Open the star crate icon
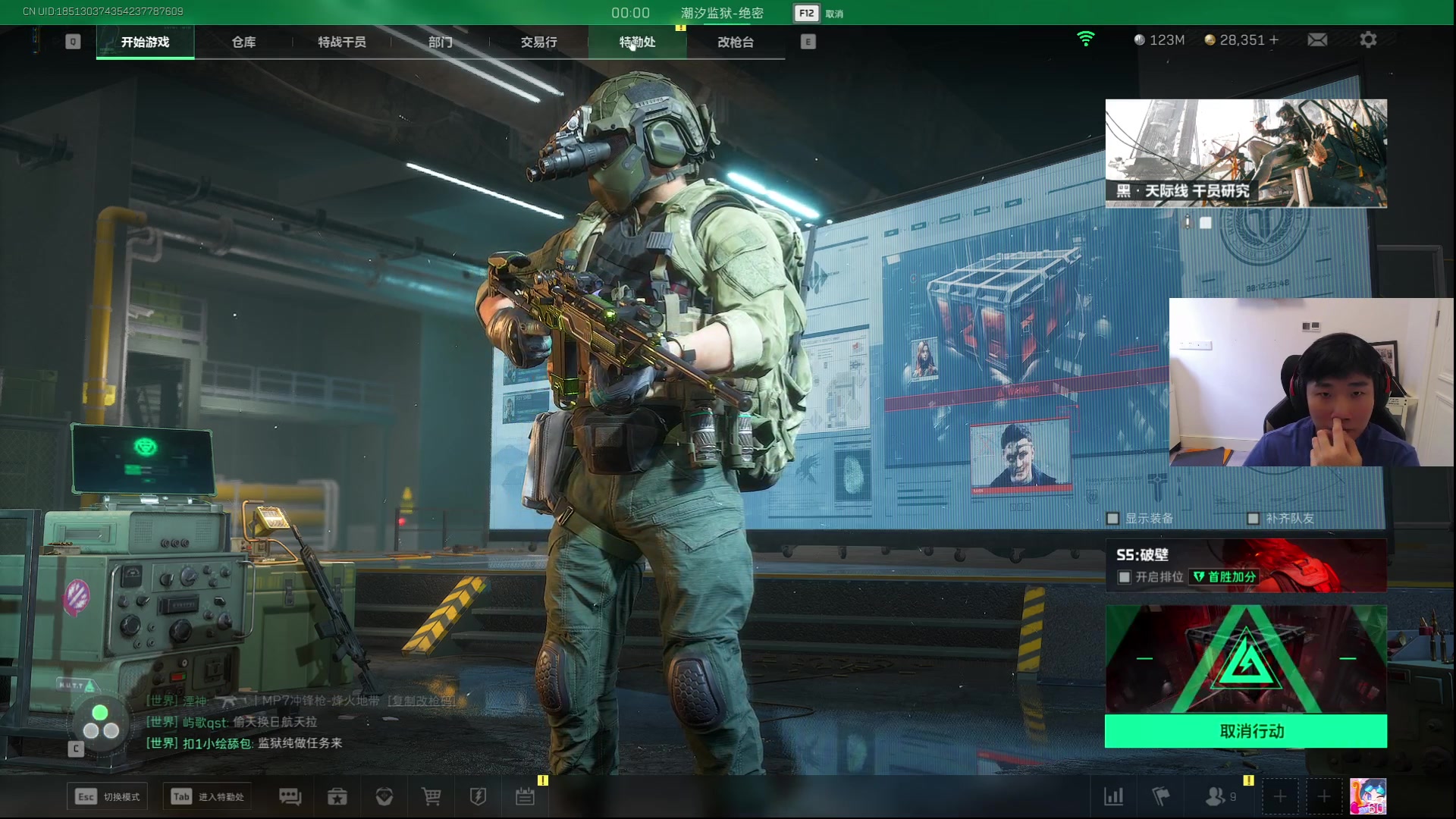Viewport: 1456px width, 819px height. pos(337,796)
